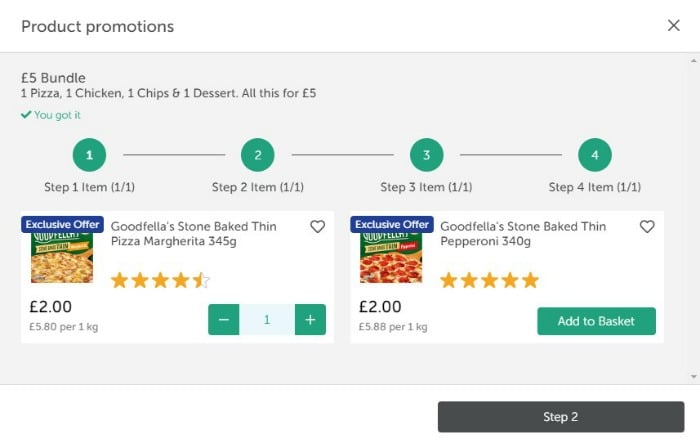
Task: Go to step 4 circle
Action: click(x=595, y=155)
